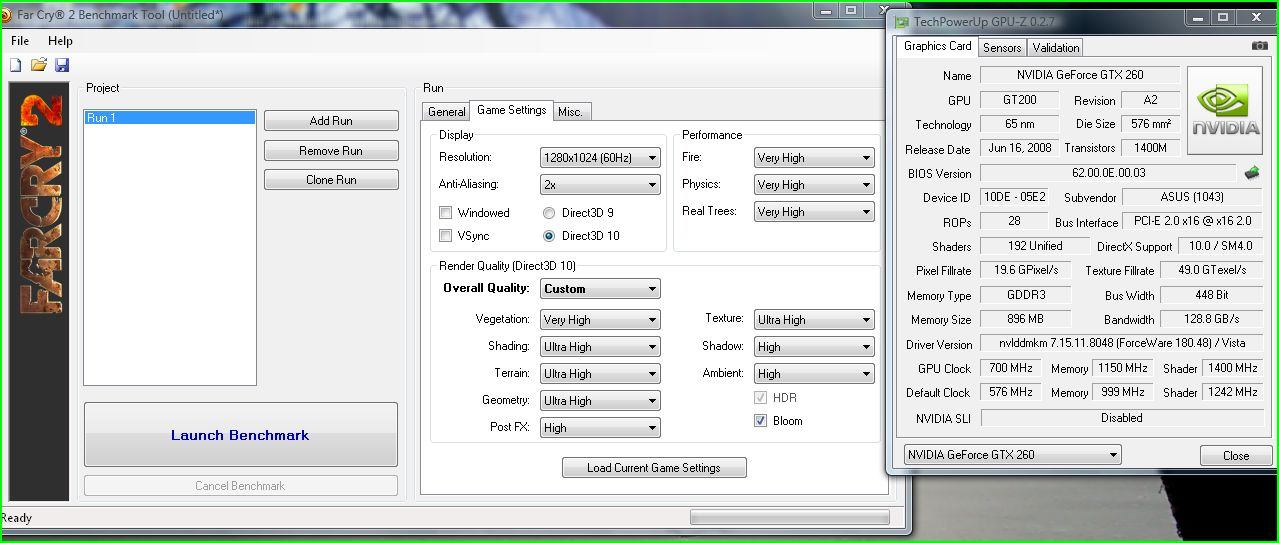Open the Resolution dropdown
Screen dimensions: 1279x543
pyautogui.click(x=600, y=158)
